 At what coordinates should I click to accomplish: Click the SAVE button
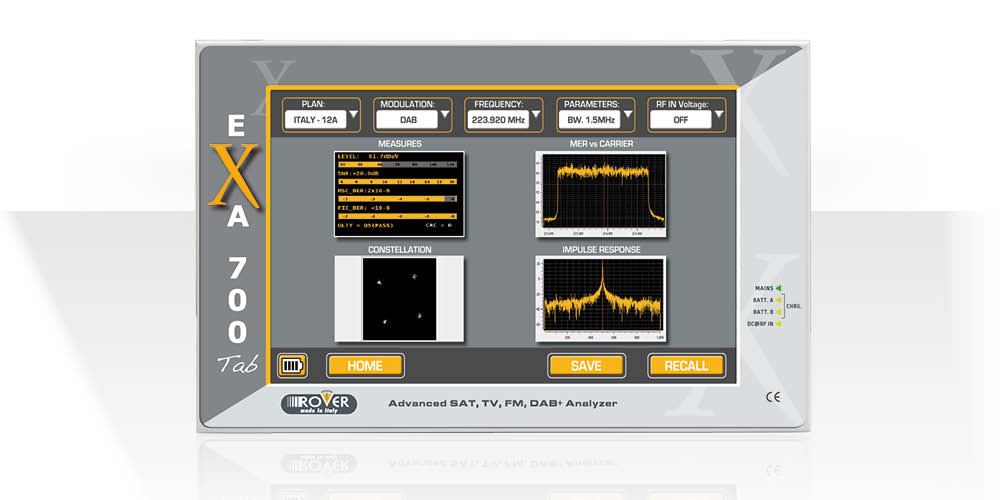(x=586, y=365)
